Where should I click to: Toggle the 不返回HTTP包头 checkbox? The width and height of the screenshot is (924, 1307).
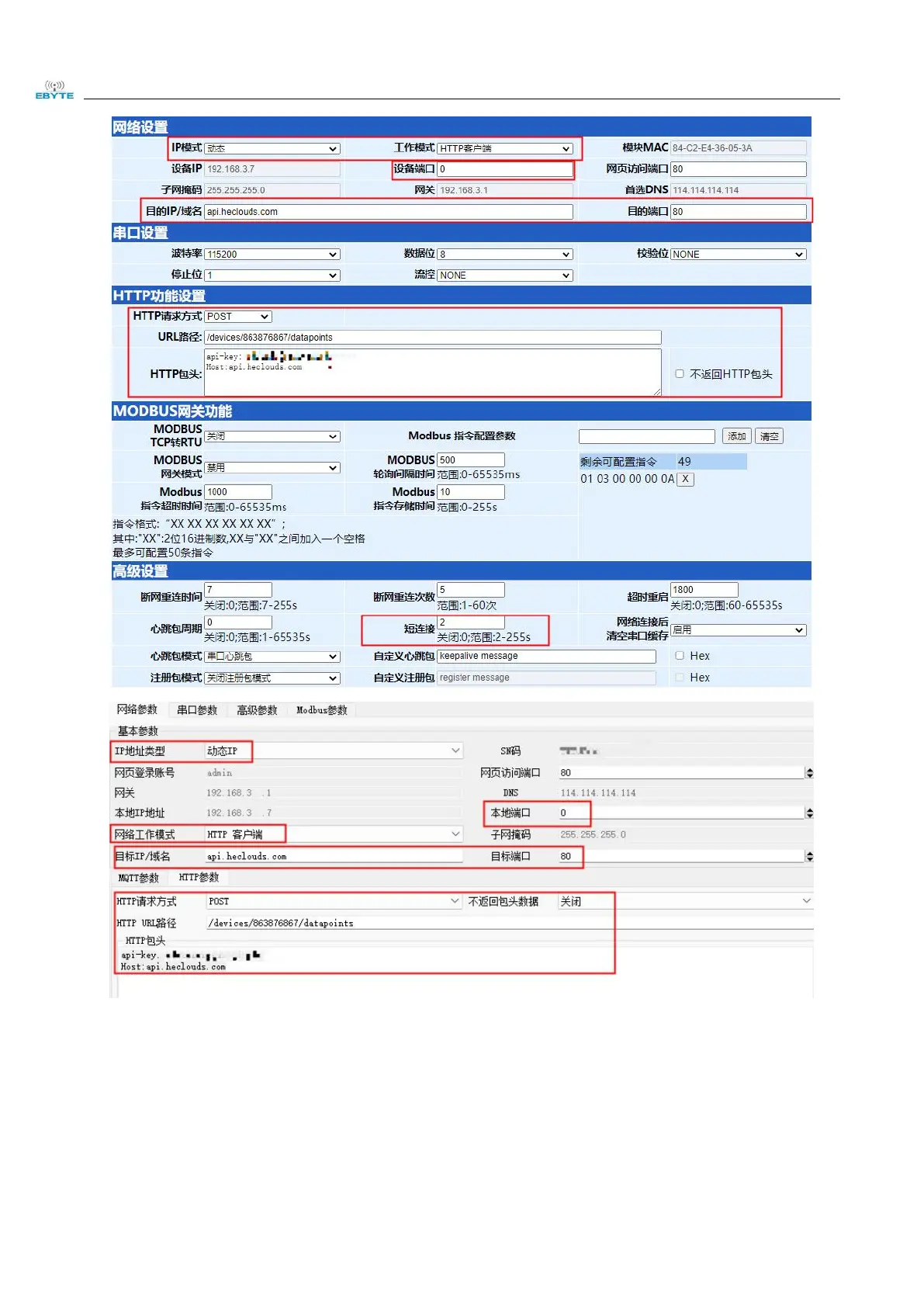(680, 373)
